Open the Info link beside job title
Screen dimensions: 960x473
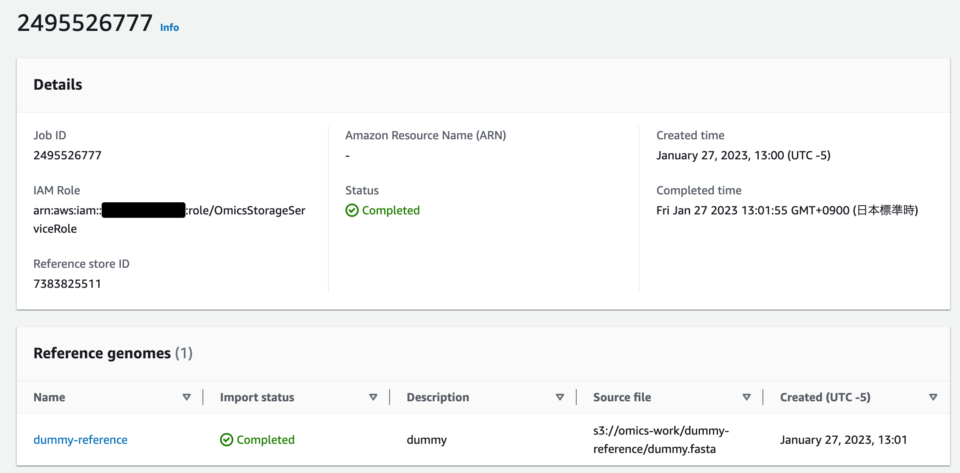[x=170, y=28]
